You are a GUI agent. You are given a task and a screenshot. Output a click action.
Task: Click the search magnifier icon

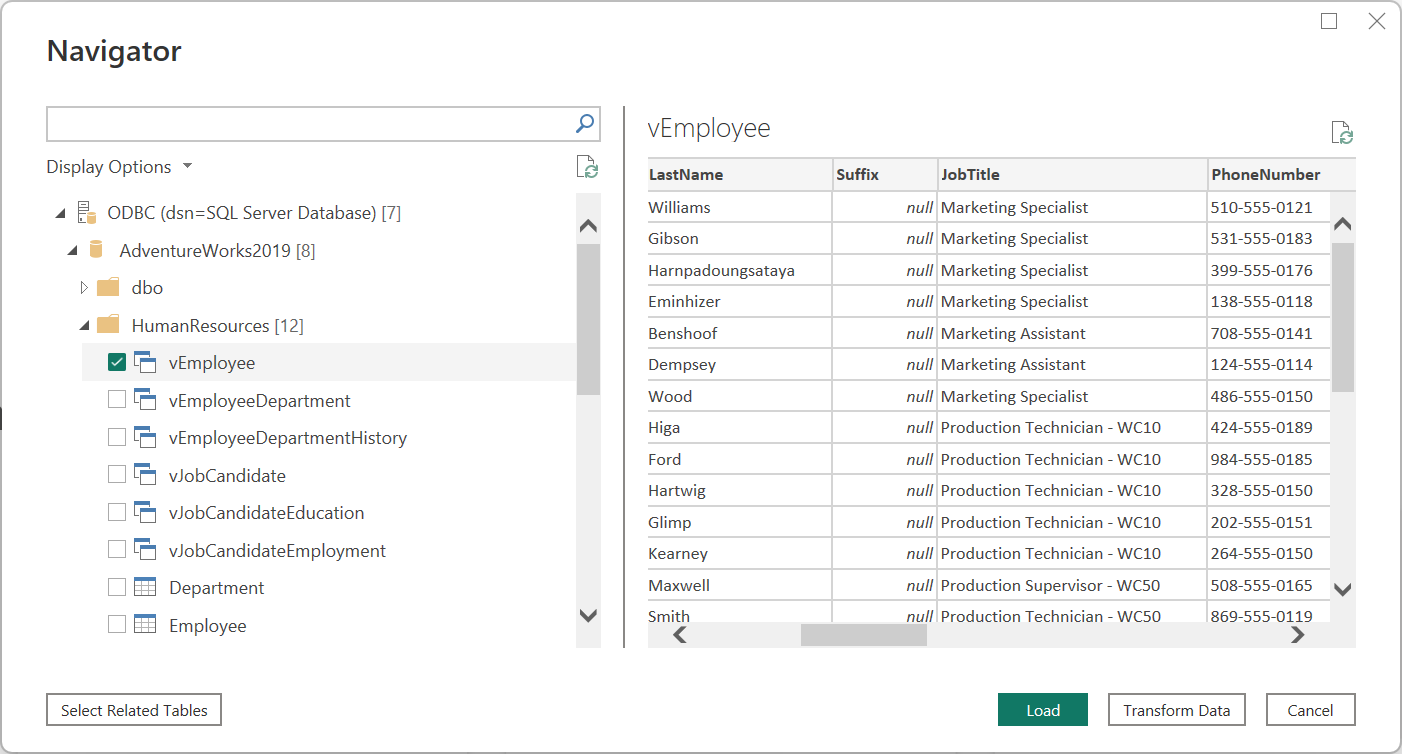(585, 124)
